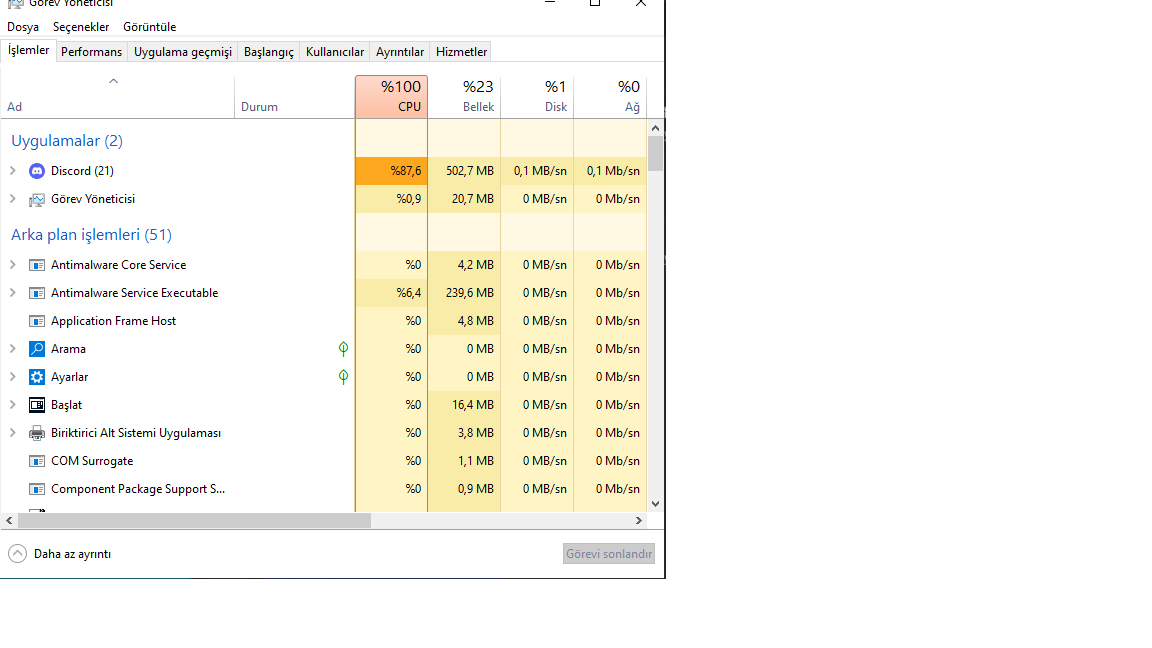
Task: Click horizontal scrollbar right arrow
Action: tap(638, 520)
